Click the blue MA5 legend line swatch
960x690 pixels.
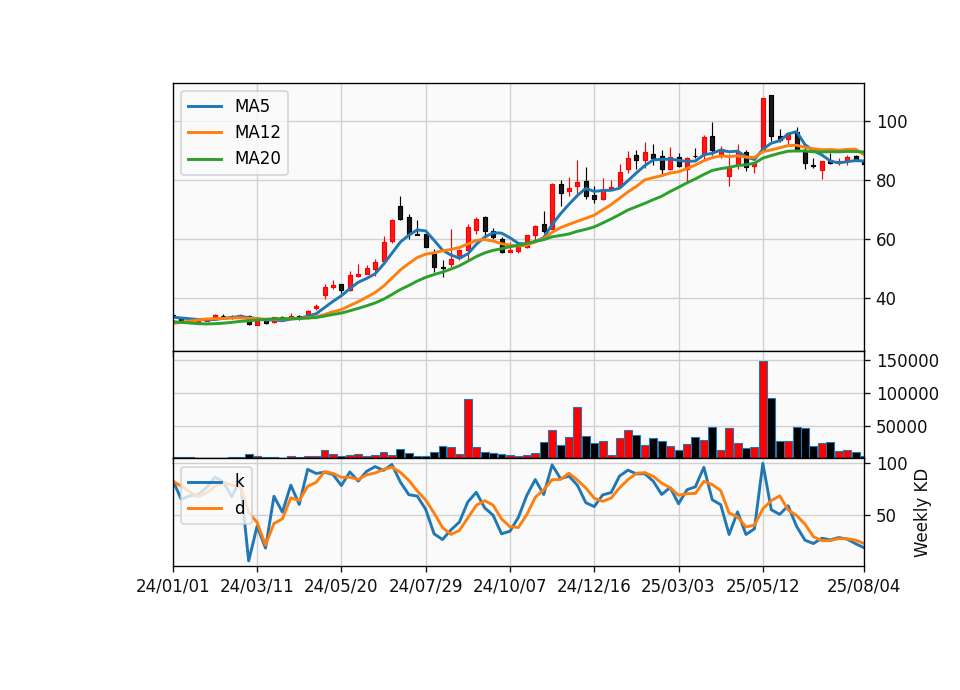coord(205,107)
